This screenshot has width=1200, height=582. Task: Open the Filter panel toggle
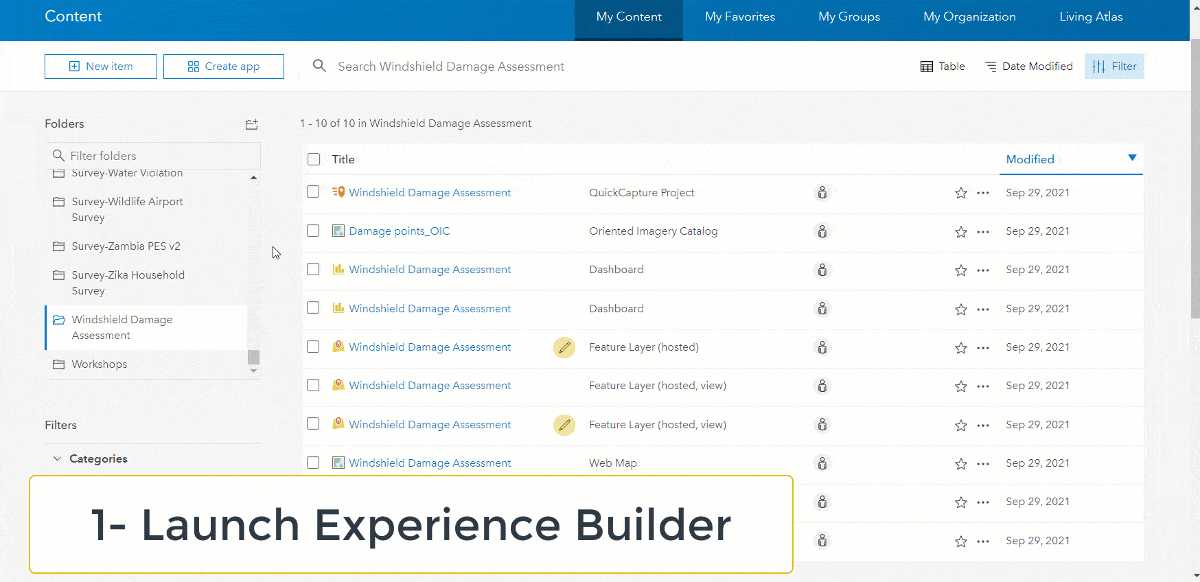1114,66
